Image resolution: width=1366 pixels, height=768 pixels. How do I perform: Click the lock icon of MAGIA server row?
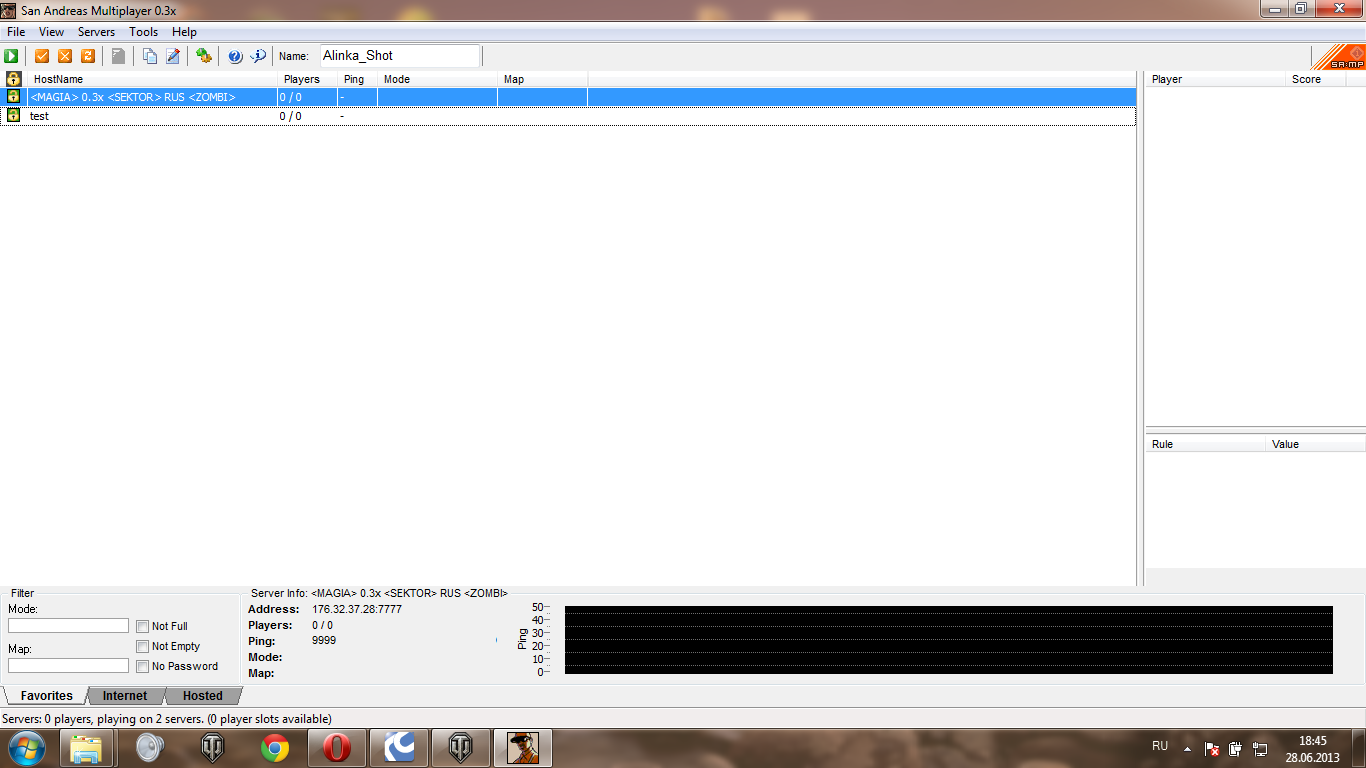click(x=13, y=97)
